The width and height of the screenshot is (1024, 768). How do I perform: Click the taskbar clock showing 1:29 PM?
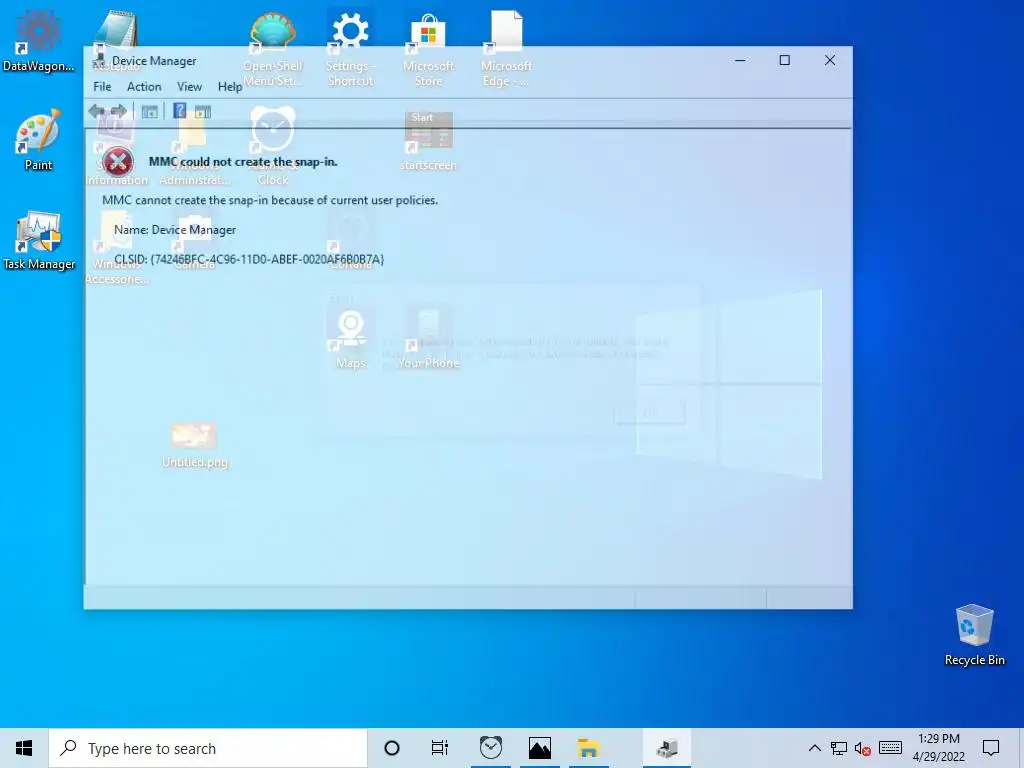pyautogui.click(x=938, y=748)
